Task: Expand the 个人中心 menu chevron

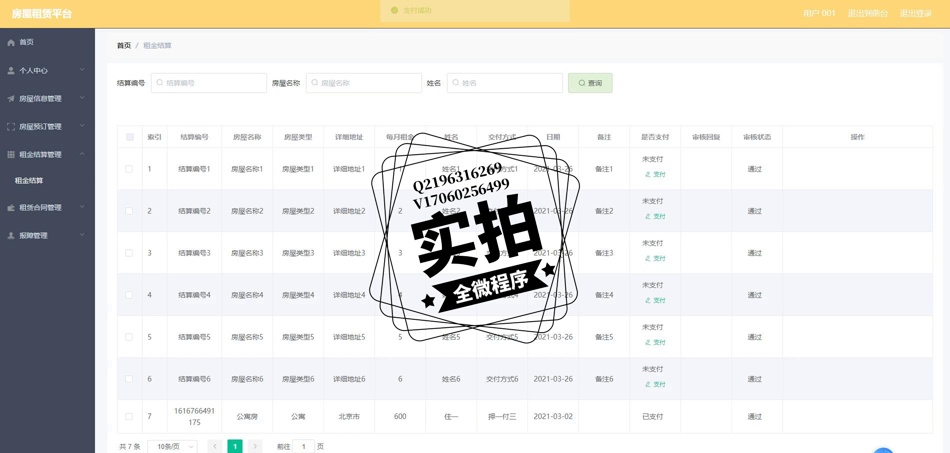Action: coord(82,71)
